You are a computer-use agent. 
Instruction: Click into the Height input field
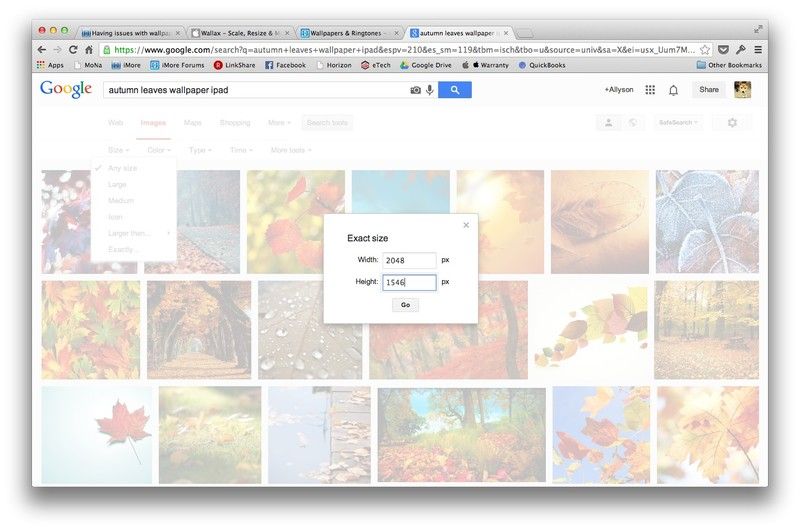click(409, 282)
